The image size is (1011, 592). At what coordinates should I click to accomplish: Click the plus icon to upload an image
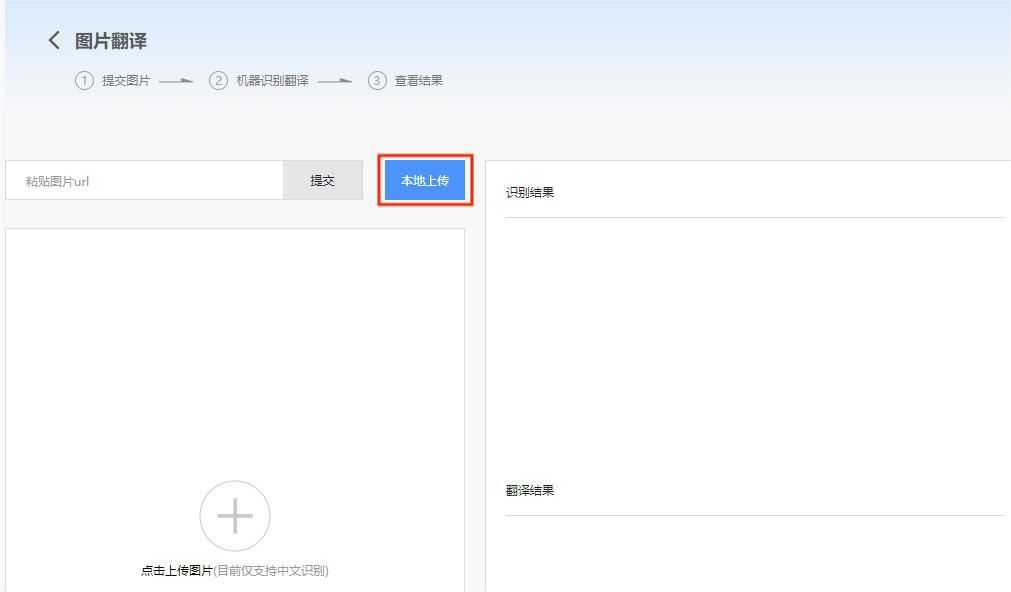234,516
